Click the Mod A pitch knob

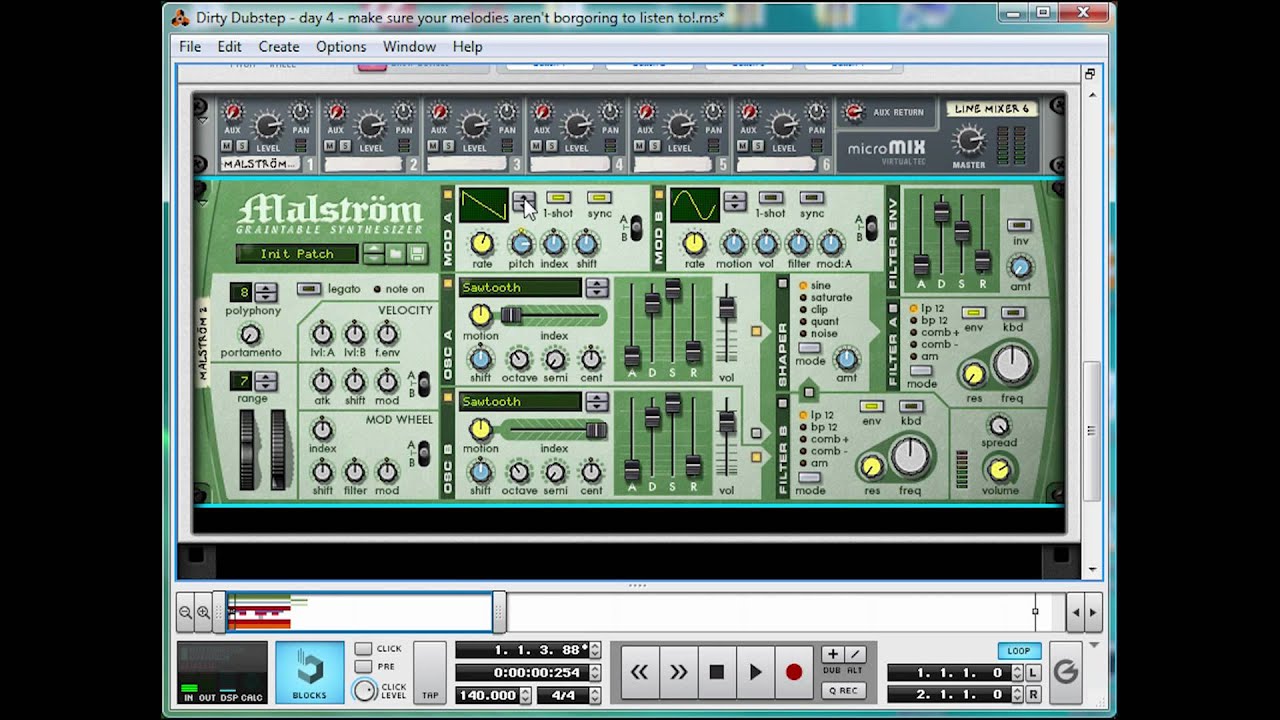(x=521, y=243)
